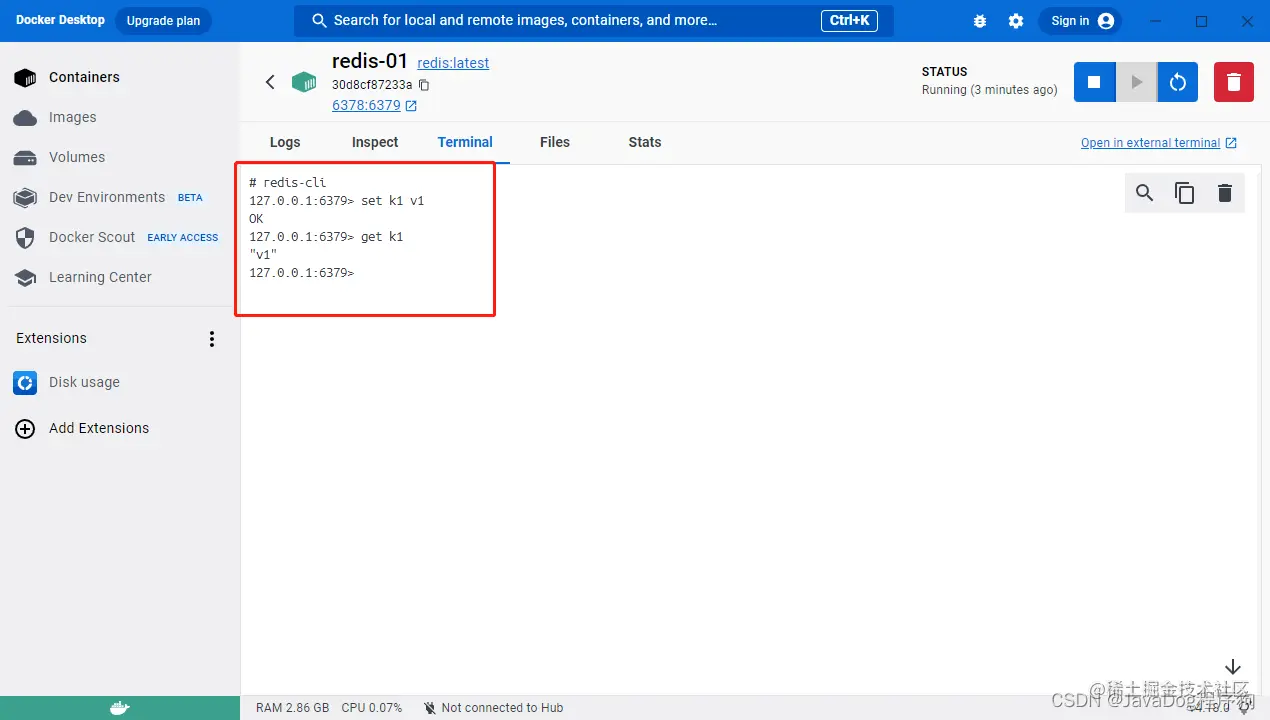The width and height of the screenshot is (1270, 720).
Task: Click the Sign in button
Action: pyautogui.click(x=1080, y=21)
